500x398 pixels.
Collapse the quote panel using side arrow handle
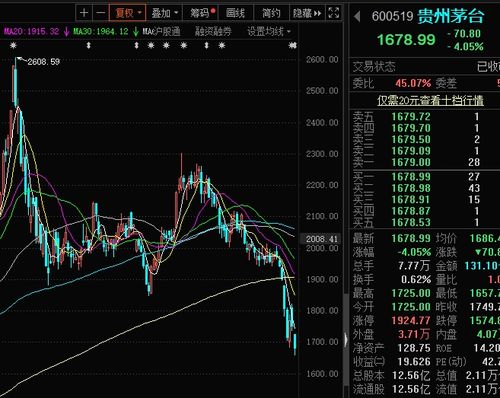[346, 340]
